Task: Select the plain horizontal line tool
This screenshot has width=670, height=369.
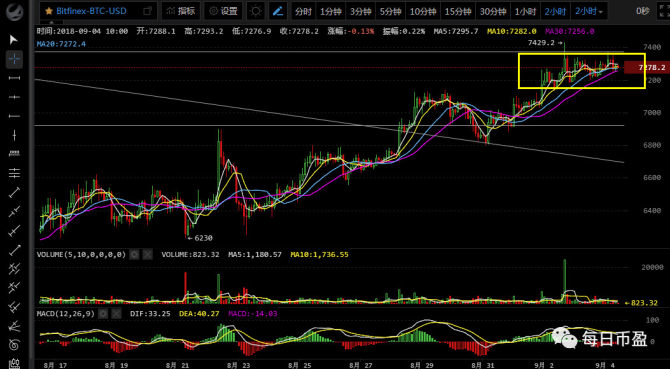Action: click(x=14, y=116)
